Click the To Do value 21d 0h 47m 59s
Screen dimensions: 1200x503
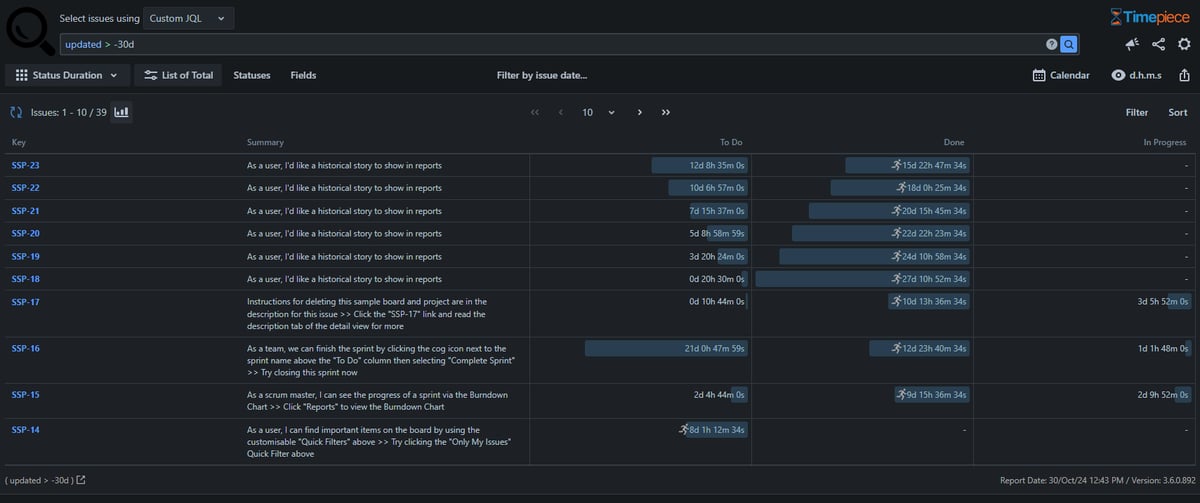tap(715, 348)
